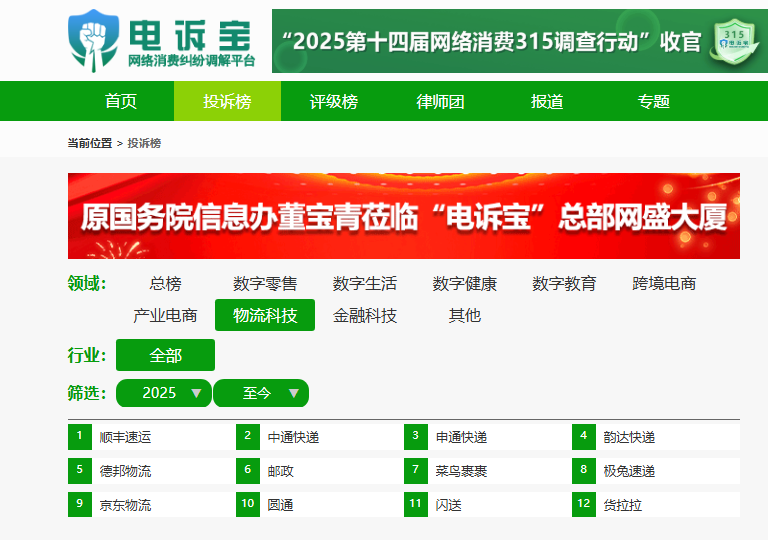Image resolution: width=768 pixels, height=540 pixels.
Task: Select the 总榜 domain filter
Action: click(x=166, y=283)
